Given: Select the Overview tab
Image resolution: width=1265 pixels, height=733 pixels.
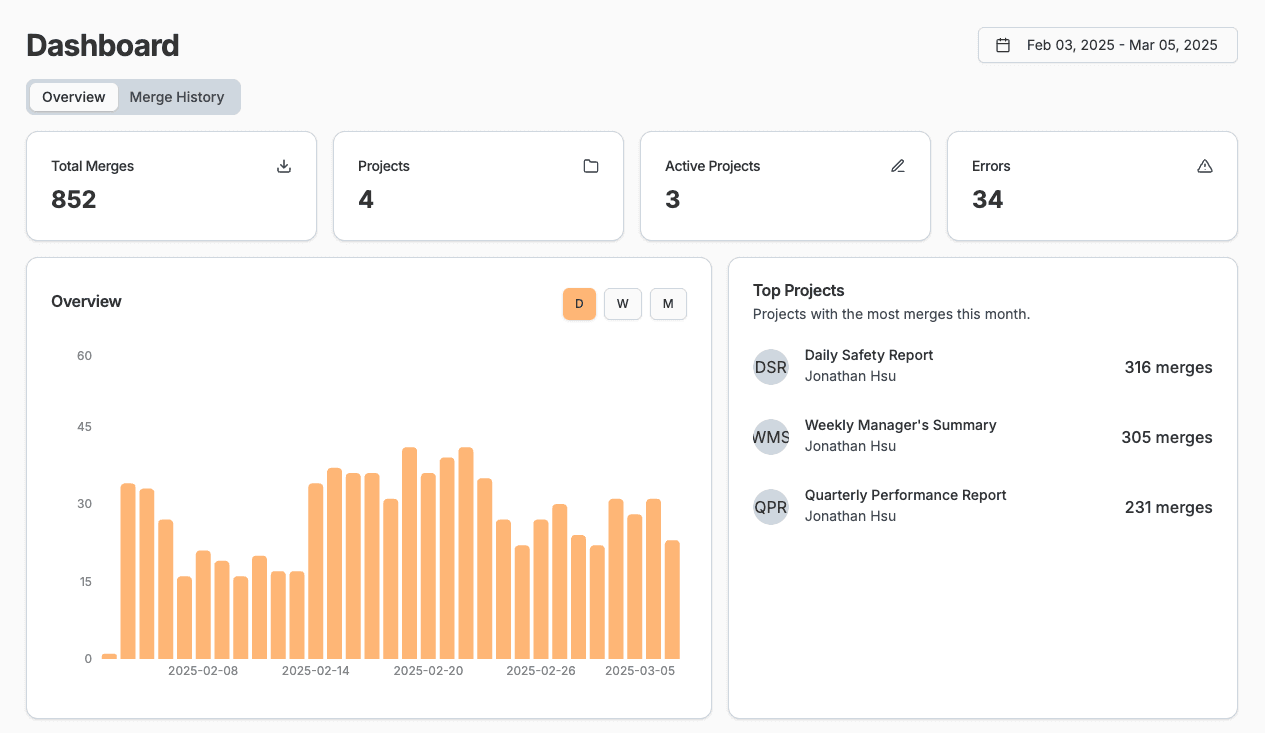Looking at the screenshot, I should click(x=74, y=97).
